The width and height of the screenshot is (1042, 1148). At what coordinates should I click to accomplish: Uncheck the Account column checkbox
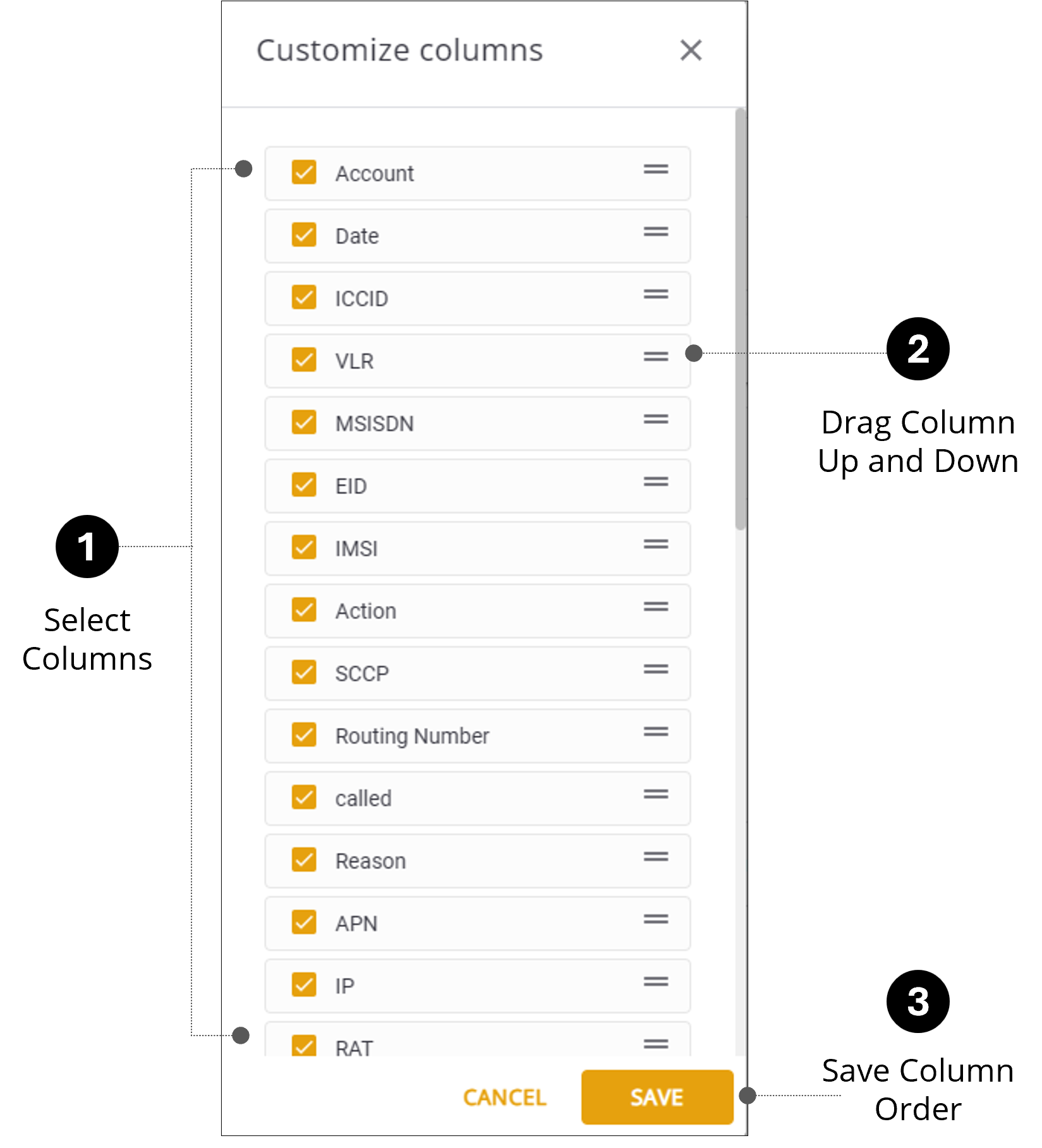[x=304, y=172]
